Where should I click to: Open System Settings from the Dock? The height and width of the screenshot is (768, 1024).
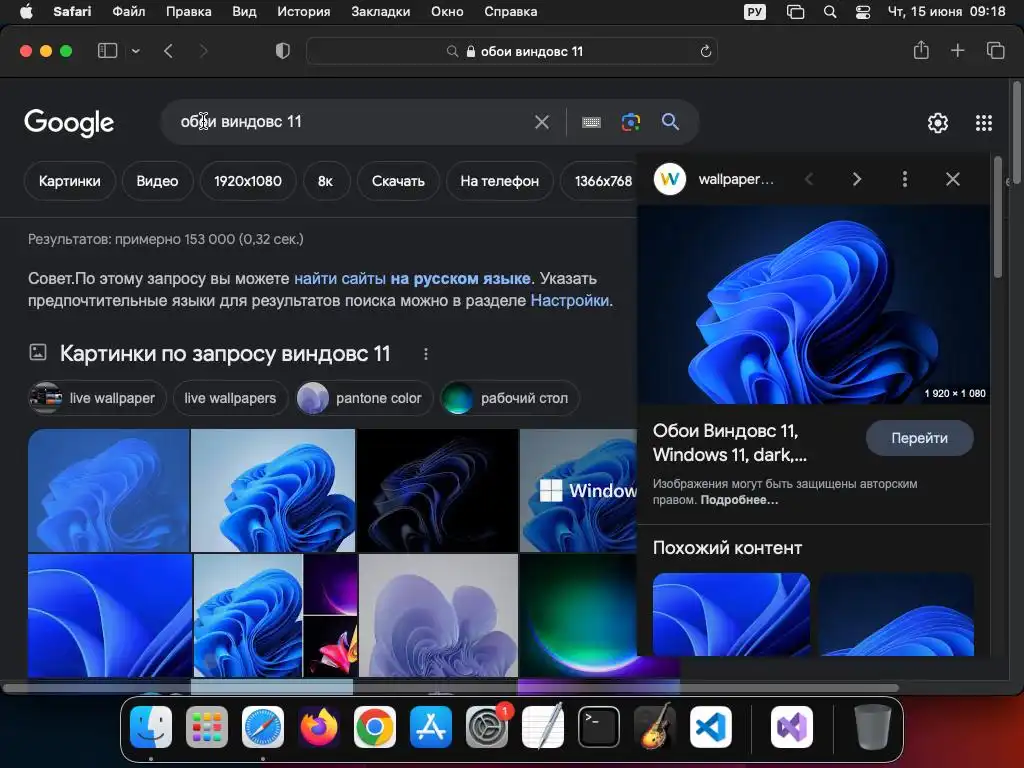[487, 727]
